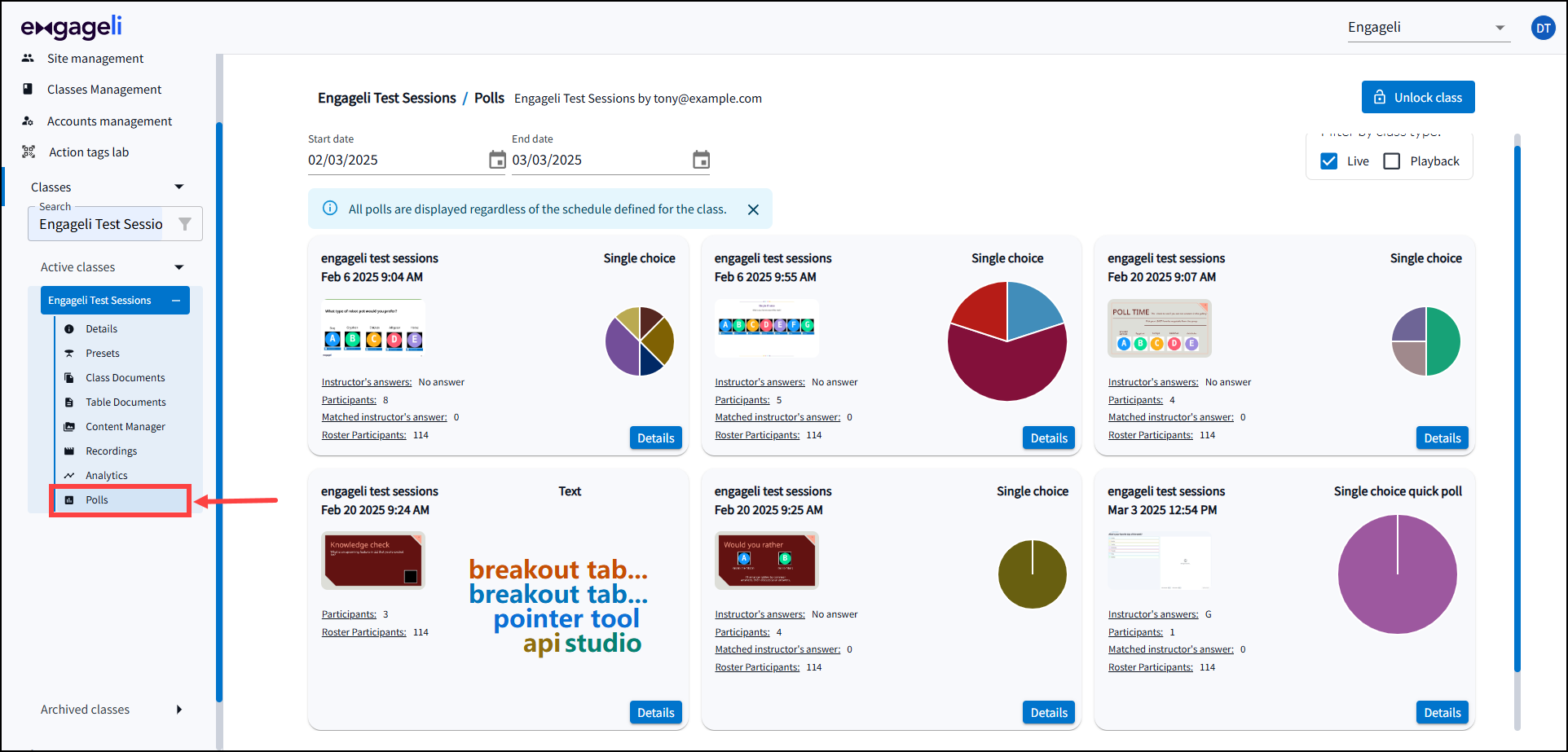Click the Unlock class button
Viewport: 1568px width, 752px height.
[x=1418, y=97]
